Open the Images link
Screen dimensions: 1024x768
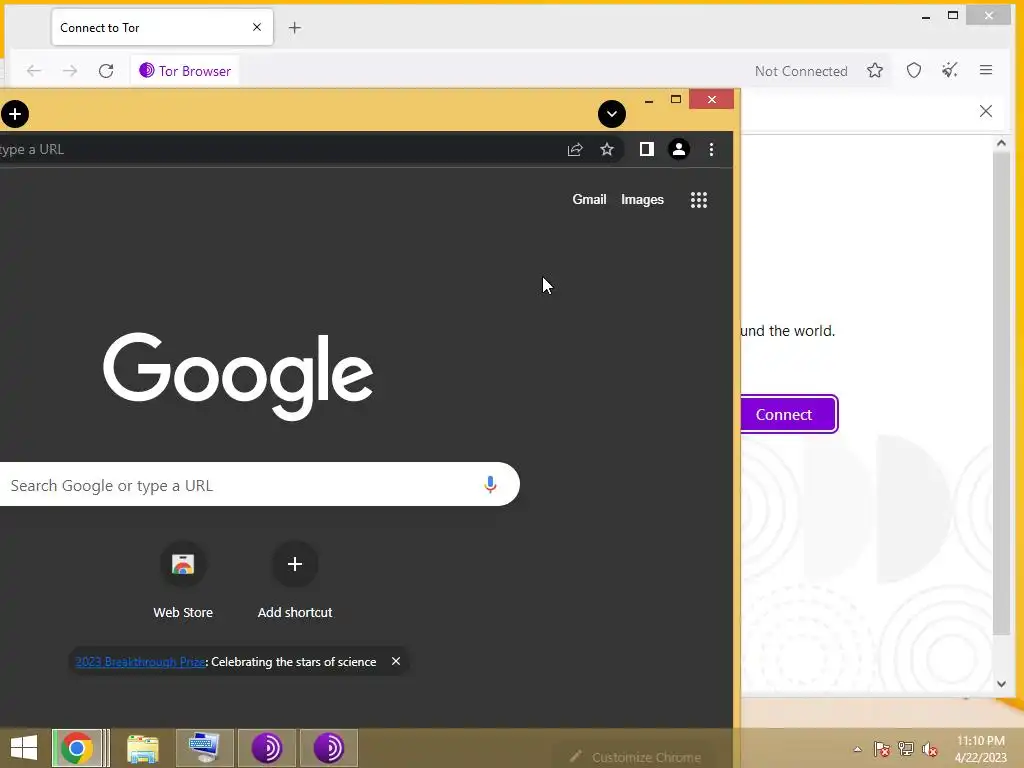click(x=642, y=199)
